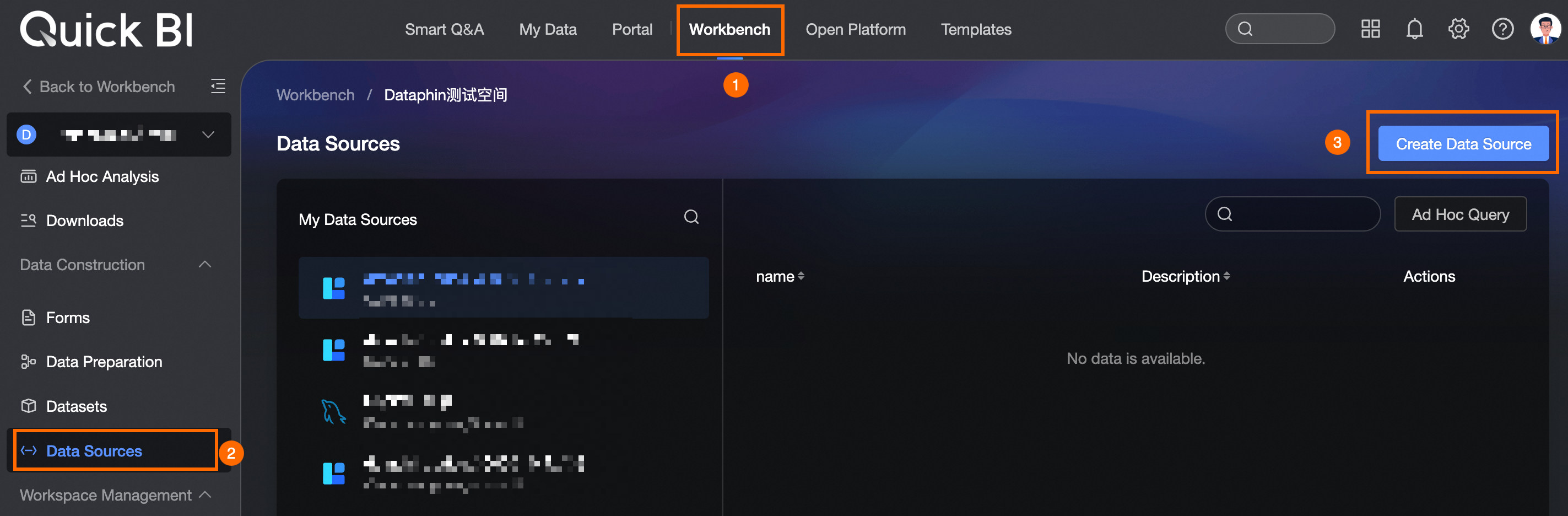1568x516 pixels.
Task: Open the Smart Q&A page
Action: [445, 29]
